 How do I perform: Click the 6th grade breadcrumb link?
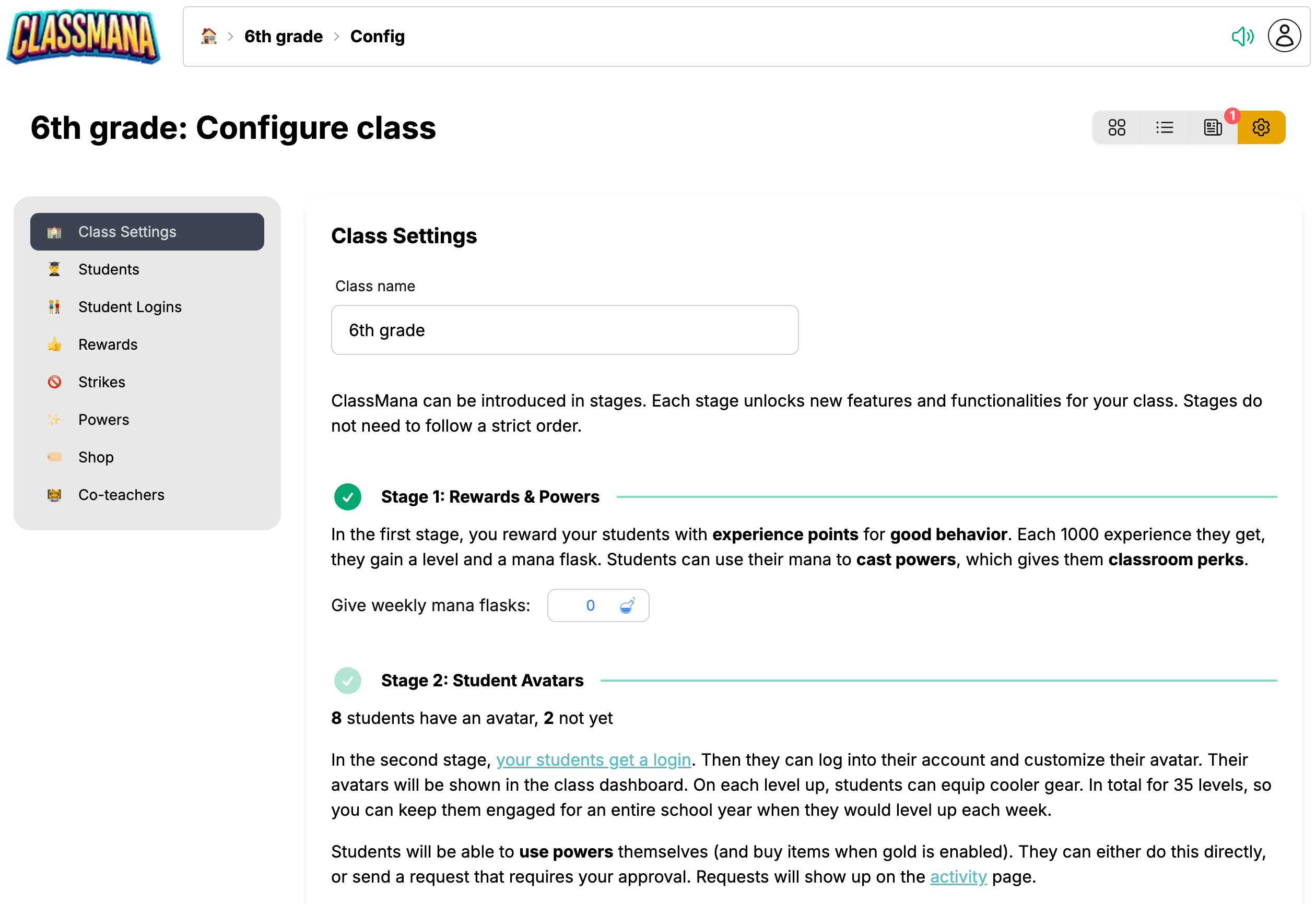(284, 36)
